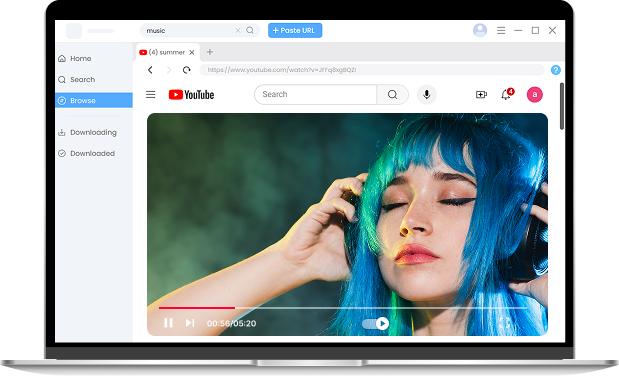Click the YouTube Search input field
The height and width of the screenshot is (376, 619).
[316, 94]
